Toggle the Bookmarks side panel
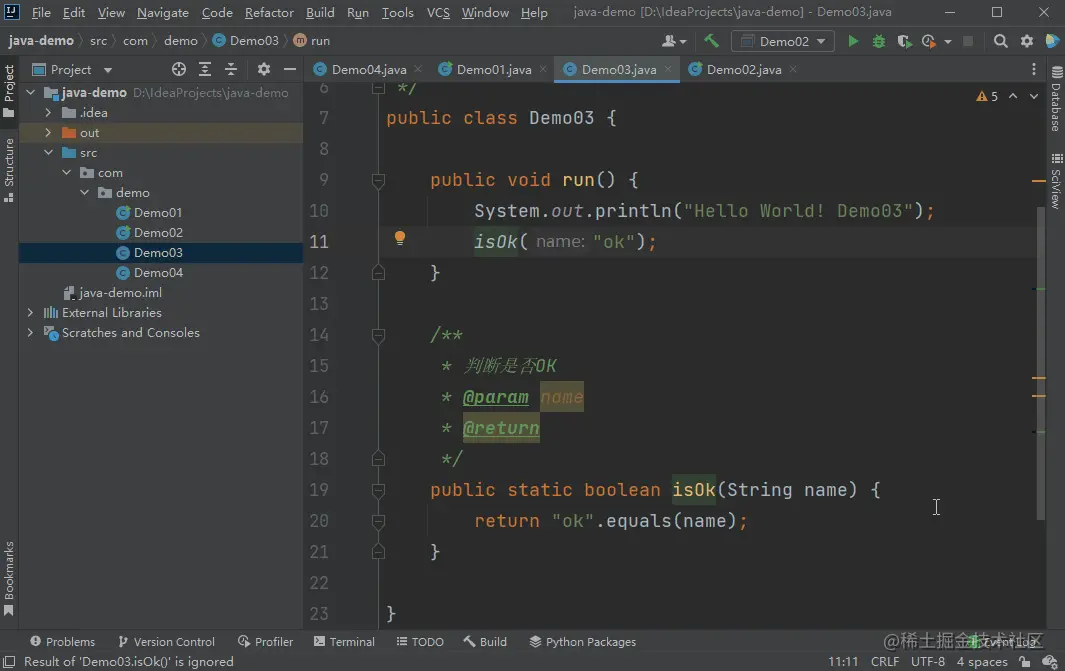This screenshot has width=1065, height=671. click(x=9, y=578)
